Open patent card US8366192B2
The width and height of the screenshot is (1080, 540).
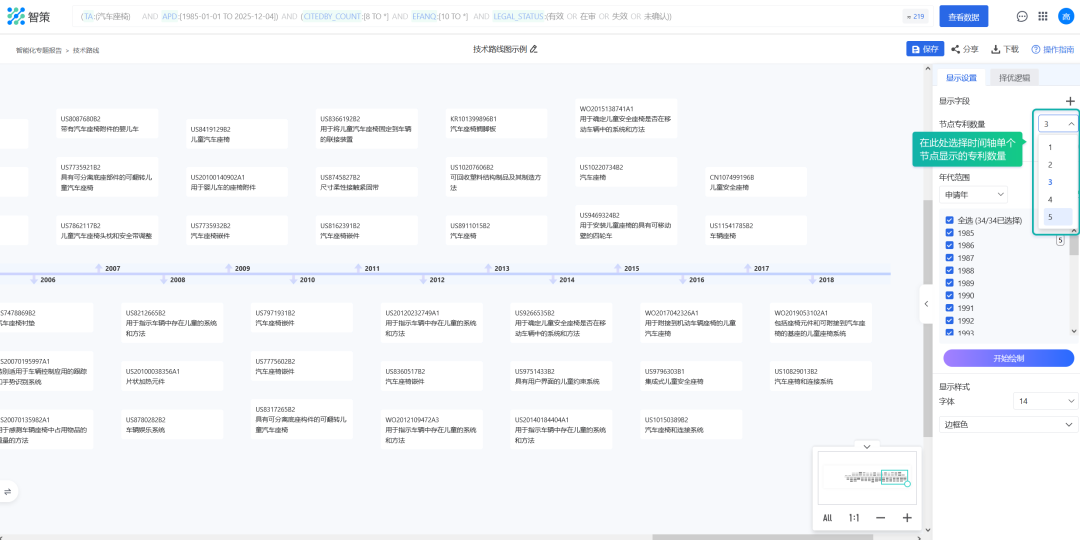366,129
